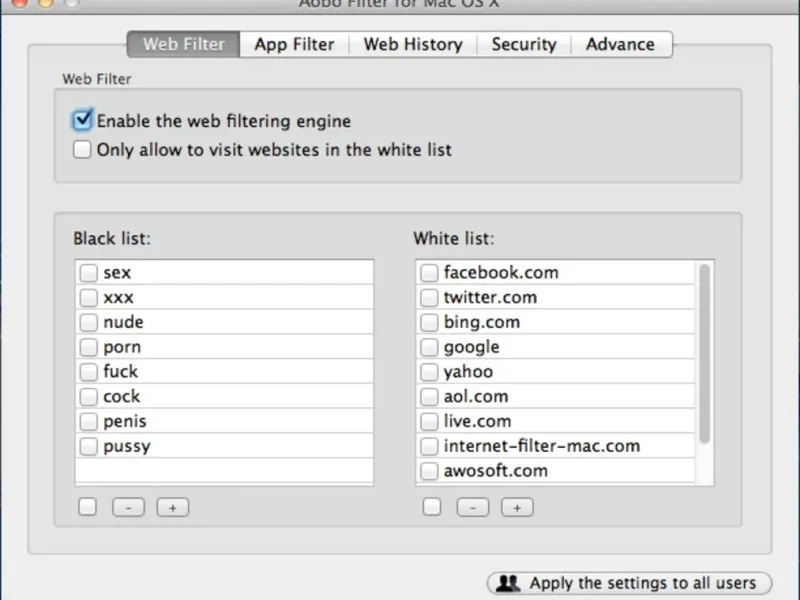Screen dimensions: 800x600
Task: Uncheck Enable the web filtering engine
Action: (82, 120)
